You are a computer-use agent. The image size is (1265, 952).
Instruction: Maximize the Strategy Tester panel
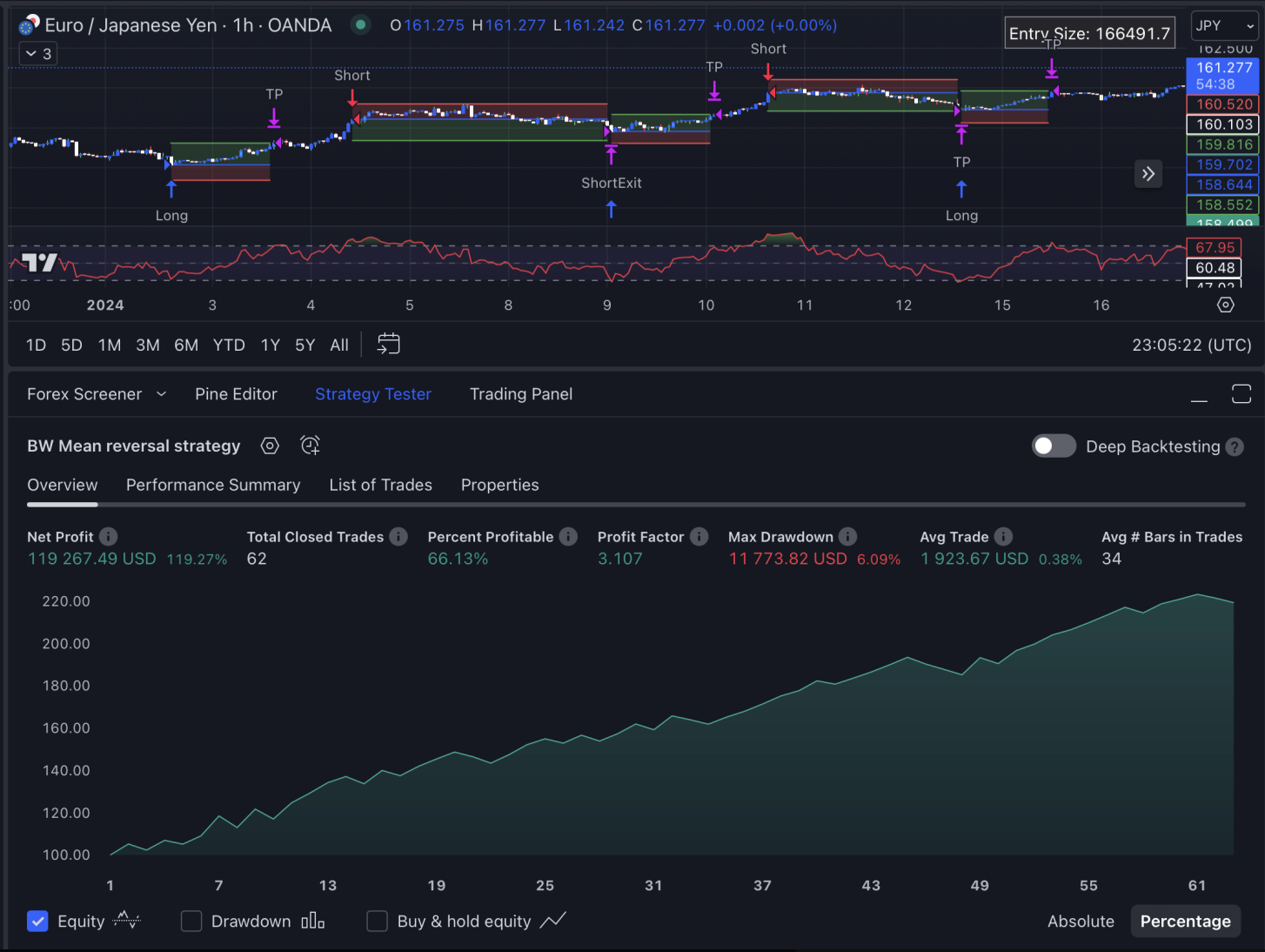[x=1242, y=394]
